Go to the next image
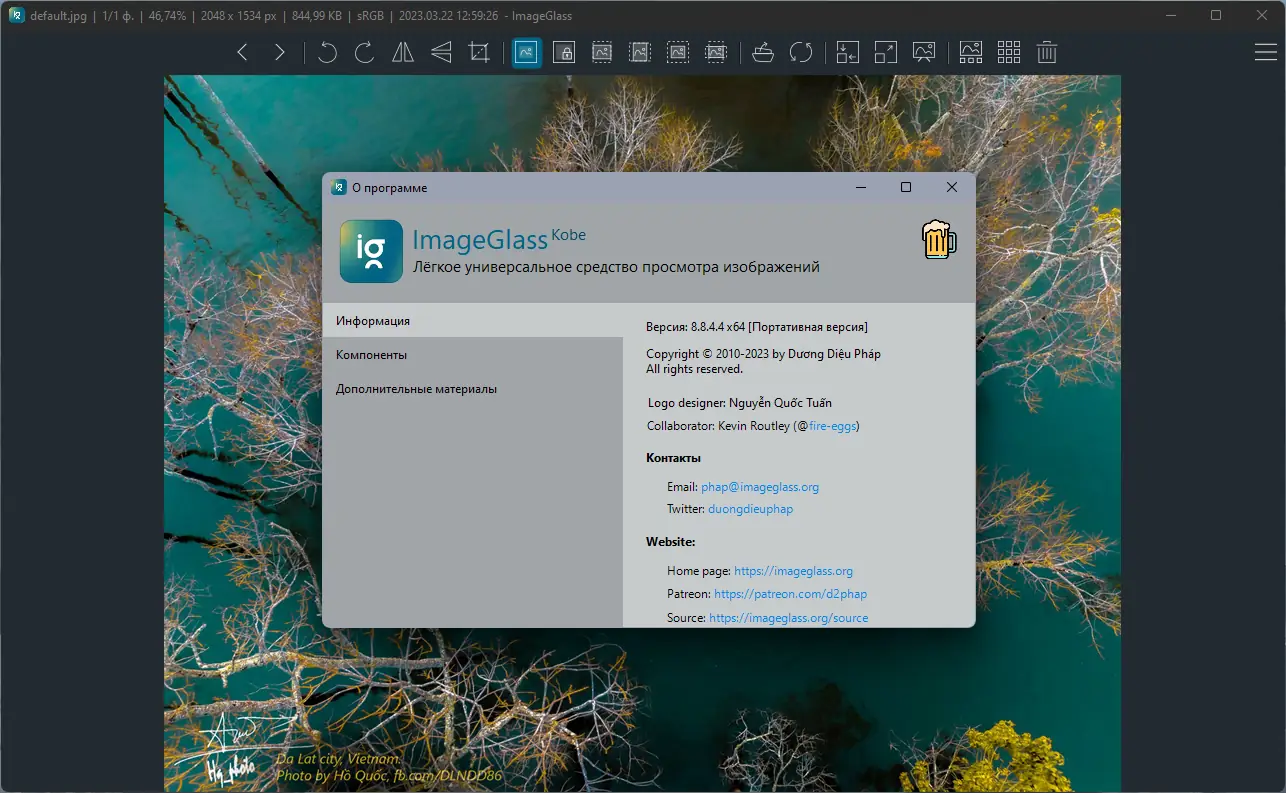 click(x=280, y=52)
